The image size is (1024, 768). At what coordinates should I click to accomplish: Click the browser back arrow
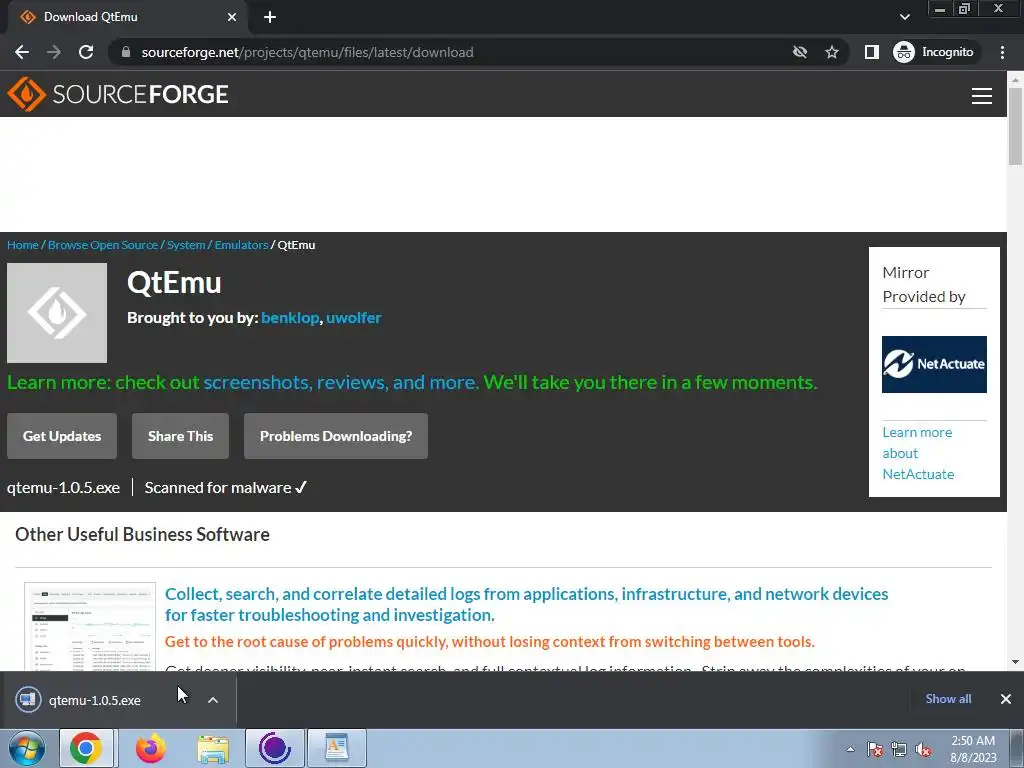tap(22, 52)
